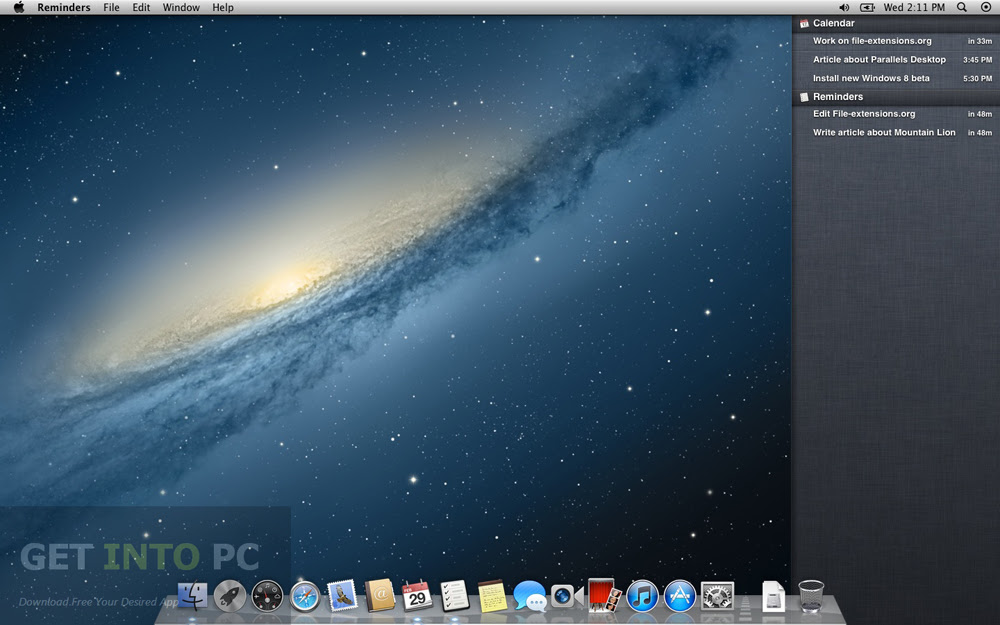Open the Apple menu
Image resolution: width=1000 pixels, height=625 pixels.
(x=18, y=7)
